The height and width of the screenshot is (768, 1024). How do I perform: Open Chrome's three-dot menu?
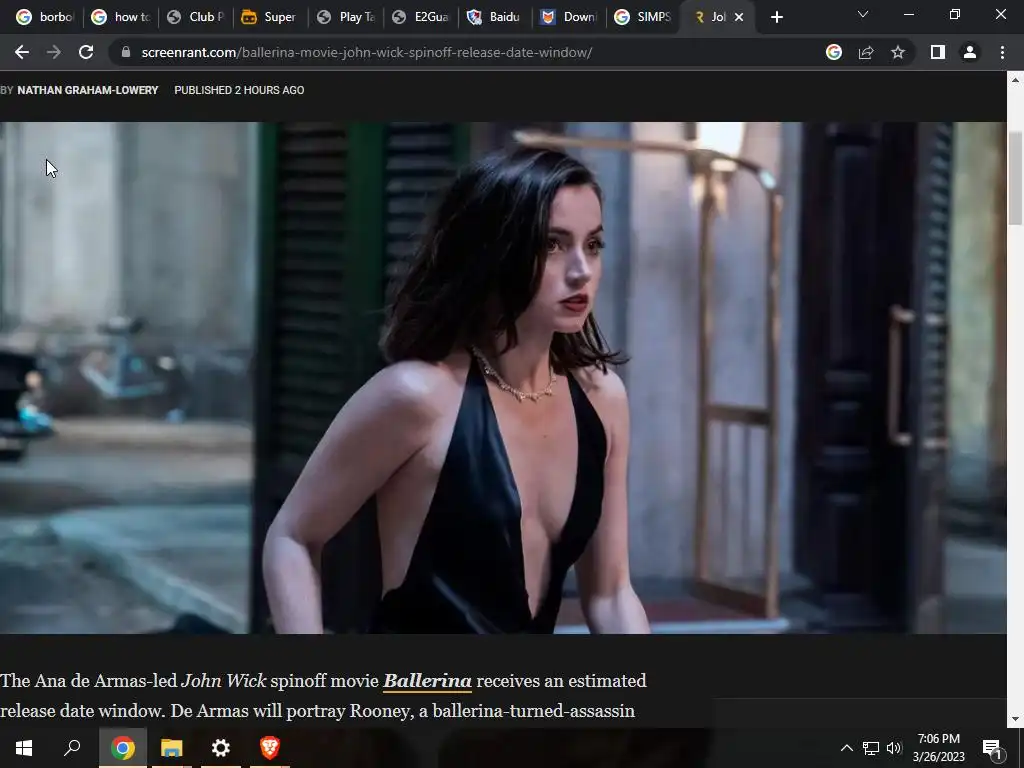coord(1002,52)
